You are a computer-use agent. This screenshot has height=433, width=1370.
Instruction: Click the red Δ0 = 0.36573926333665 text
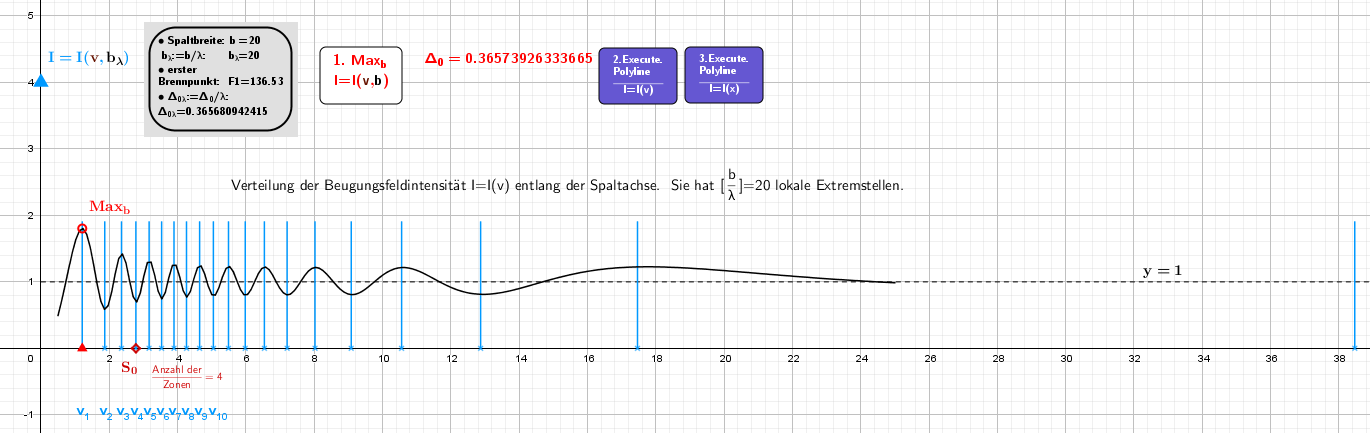(508, 58)
